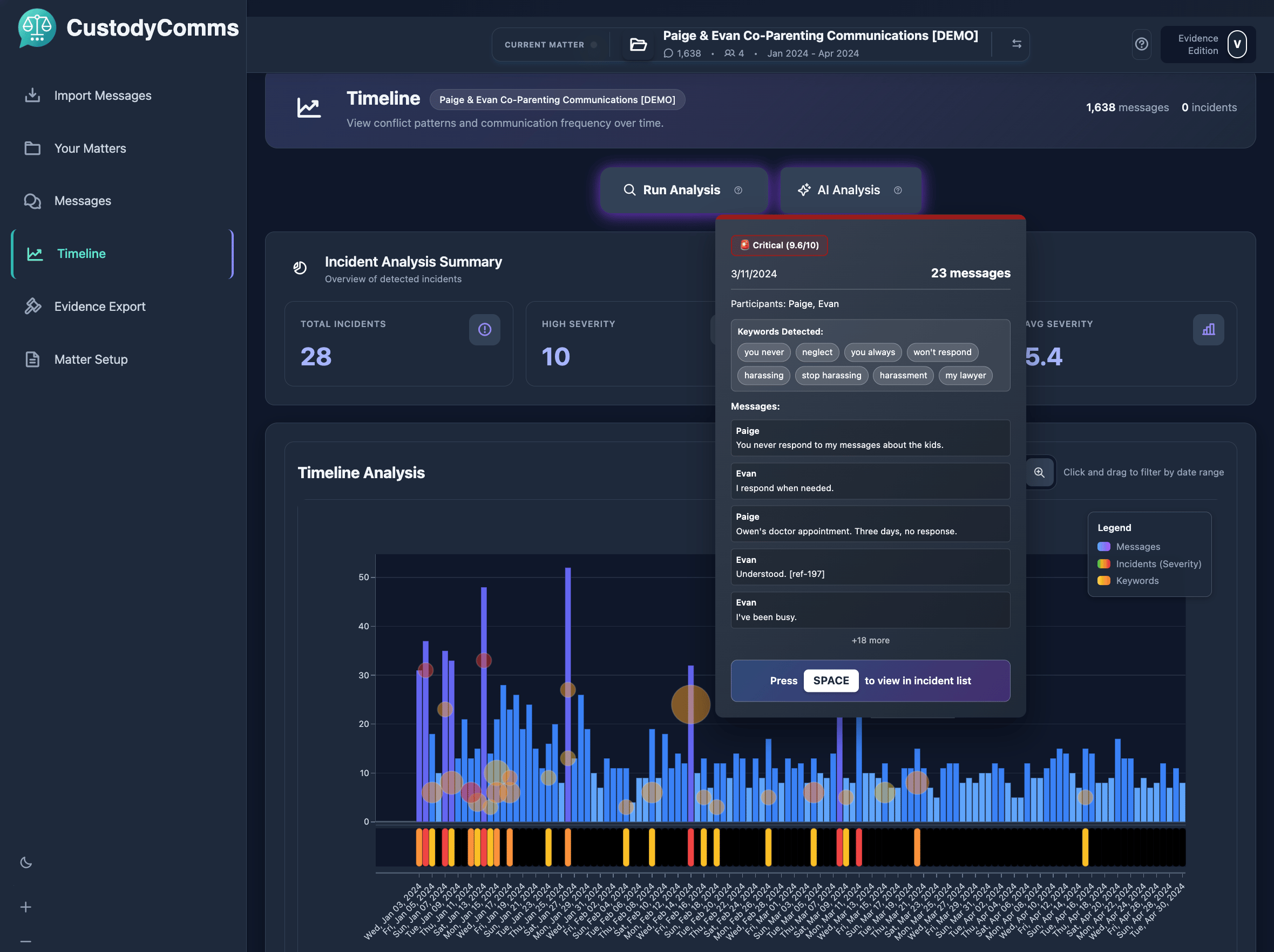Image resolution: width=1274 pixels, height=952 pixels.
Task: Toggle dark mode moon icon
Action: pos(26,862)
